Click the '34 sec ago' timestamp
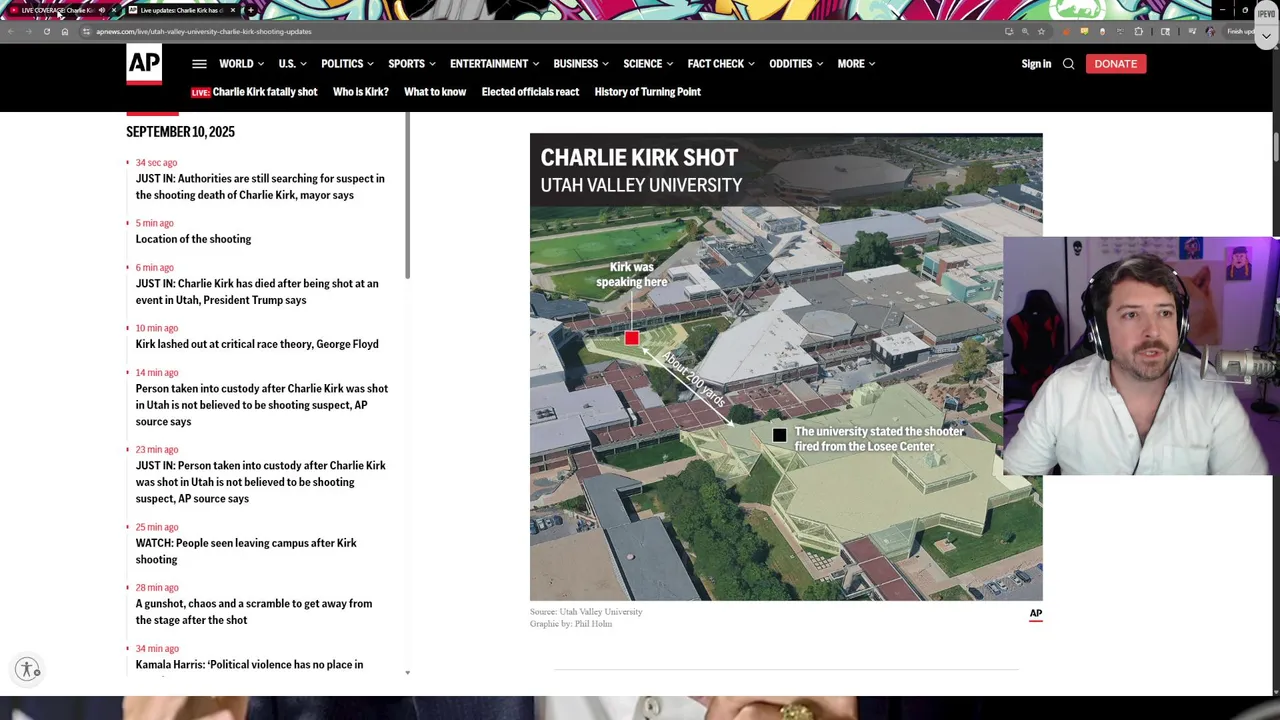Image resolution: width=1280 pixels, height=720 pixels. pos(156,163)
